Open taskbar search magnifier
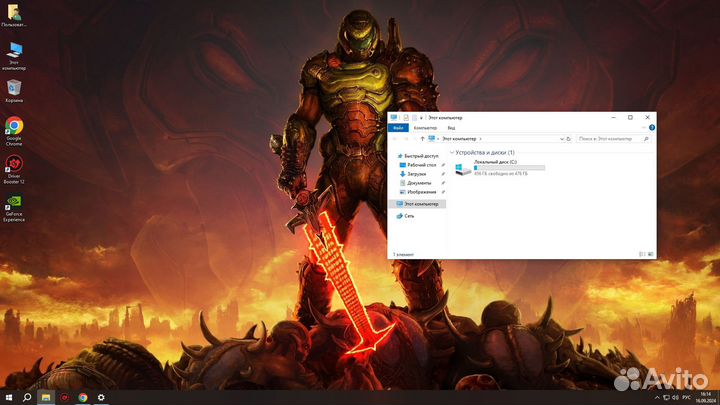 point(27,397)
